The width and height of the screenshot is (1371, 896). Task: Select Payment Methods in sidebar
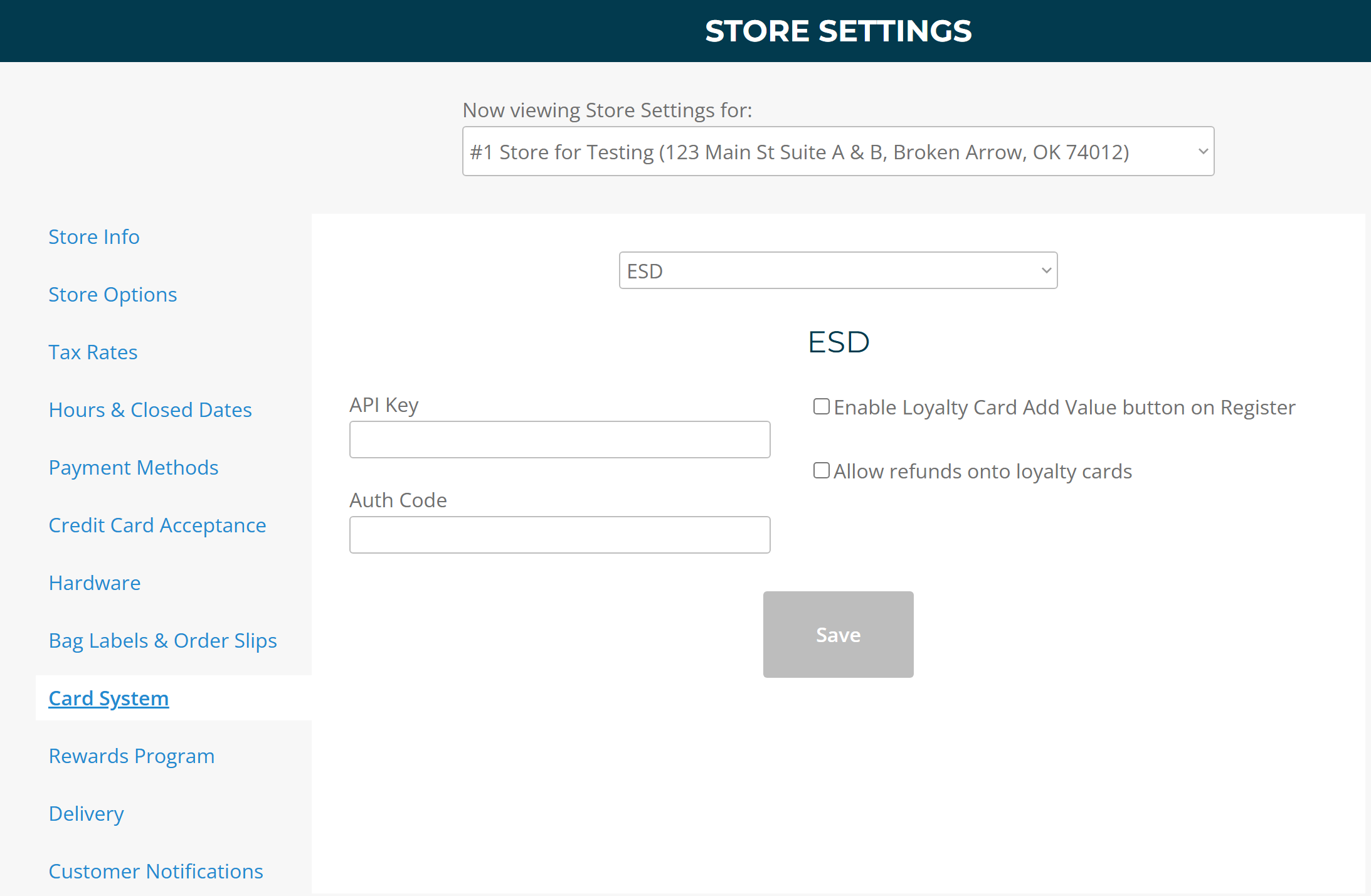(134, 468)
